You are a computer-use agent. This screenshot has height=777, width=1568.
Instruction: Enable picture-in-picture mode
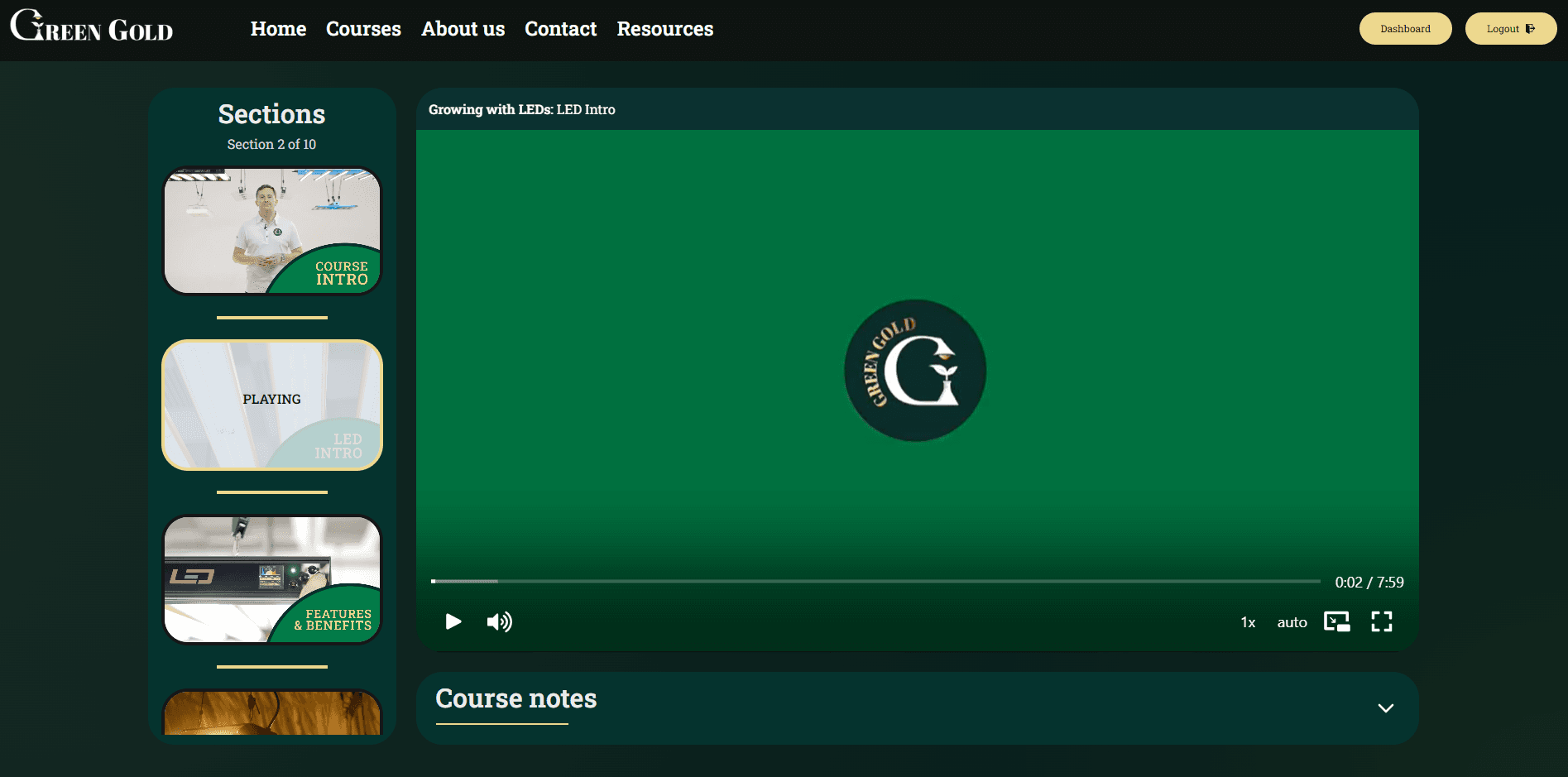click(1336, 621)
